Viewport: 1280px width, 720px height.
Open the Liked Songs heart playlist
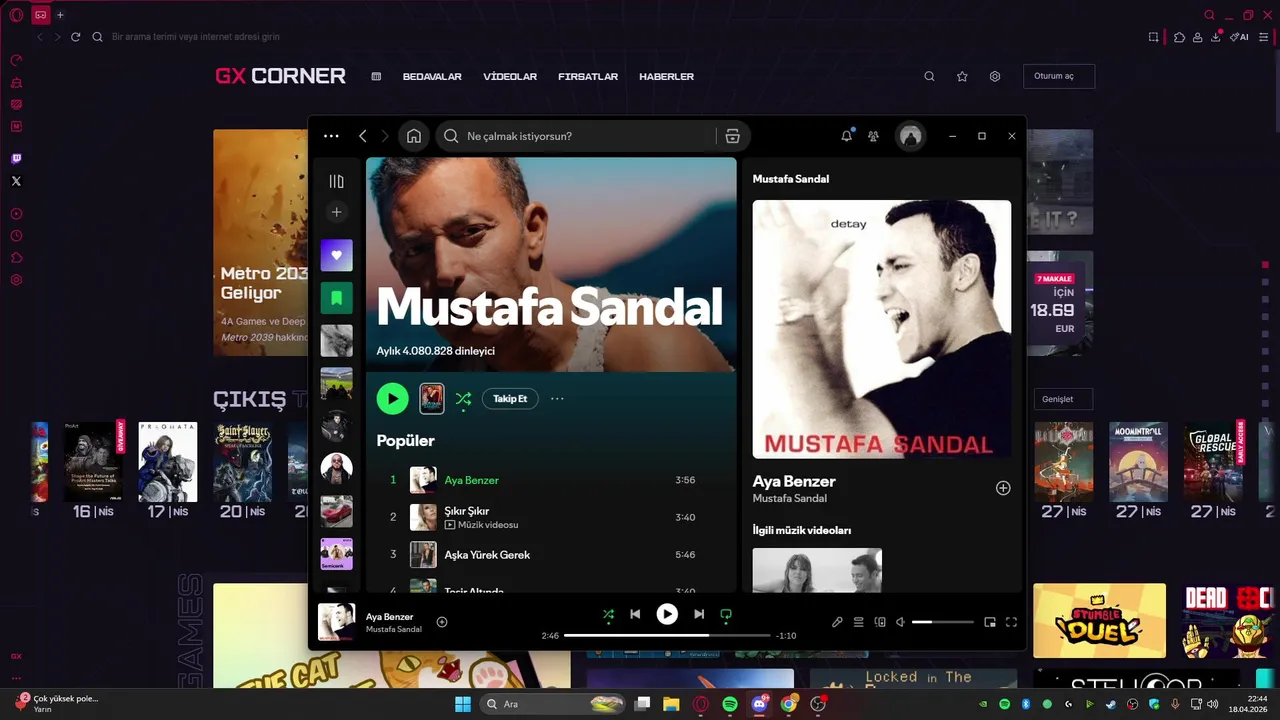pyautogui.click(x=336, y=255)
